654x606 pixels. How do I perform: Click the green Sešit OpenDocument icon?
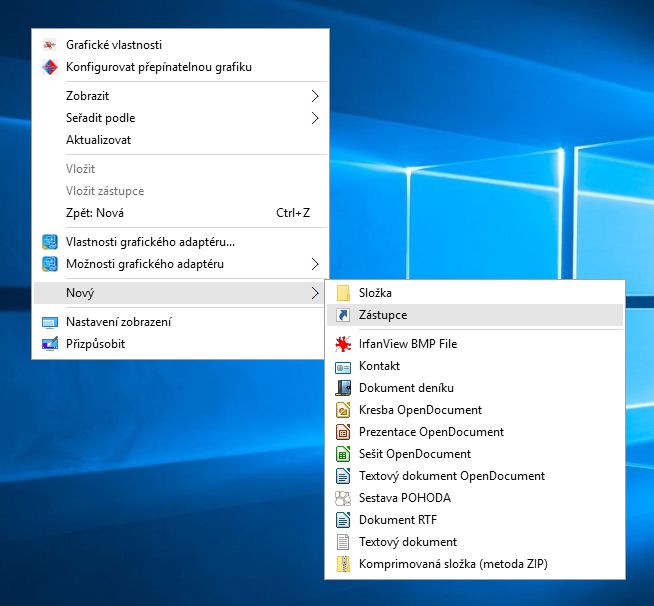(x=343, y=454)
